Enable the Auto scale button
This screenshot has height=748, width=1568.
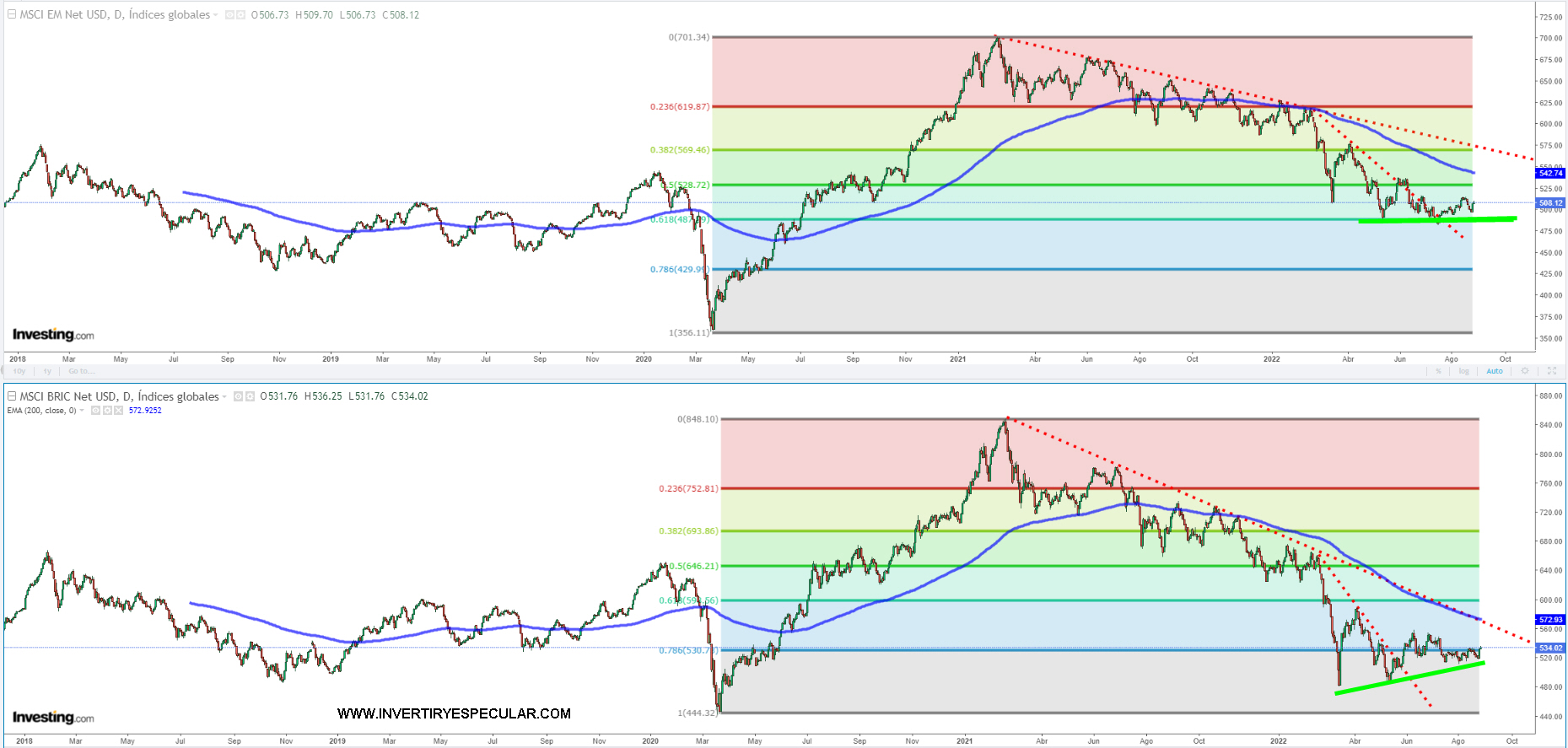click(x=1494, y=371)
